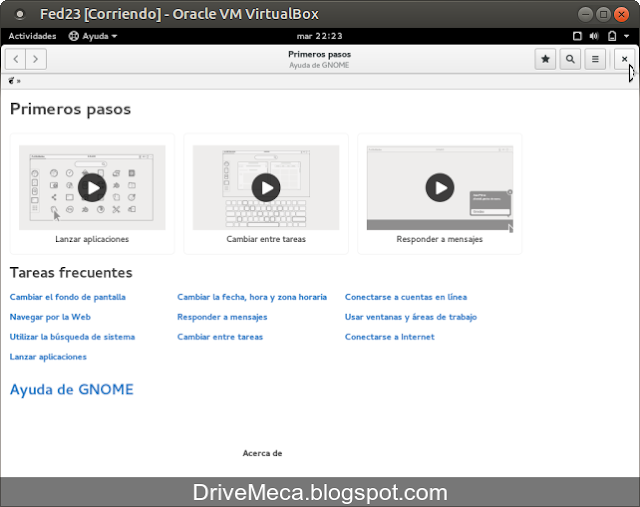Screen dimensions: 640x507
Task: Open Utilizar la búsqueda de sistema link
Action: click(72, 337)
